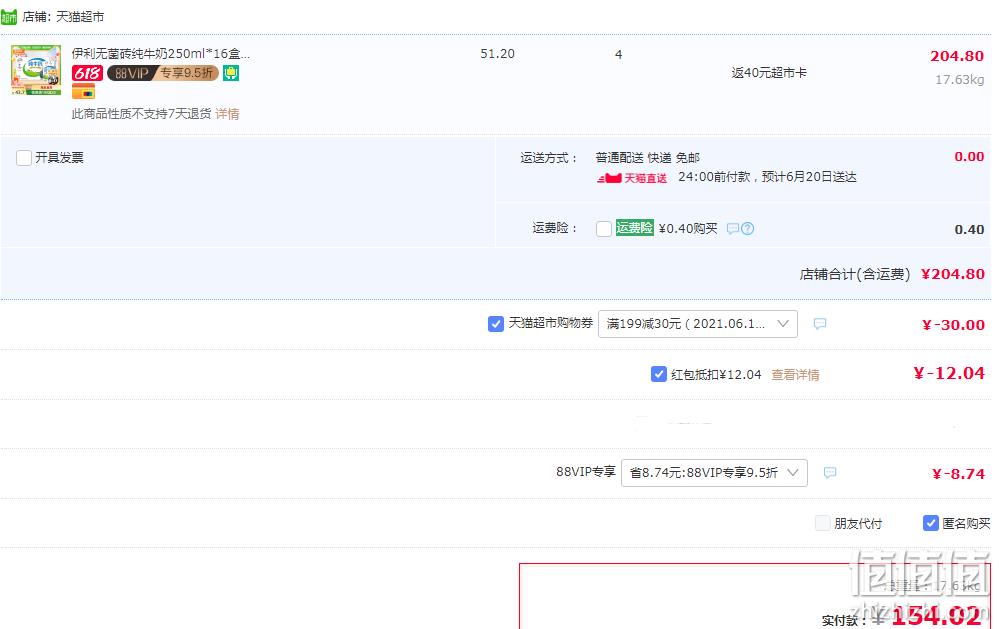The image size is (999, 629).
Task: Click the Tmall supermarket store logo icon
Action: click(9, 17)
